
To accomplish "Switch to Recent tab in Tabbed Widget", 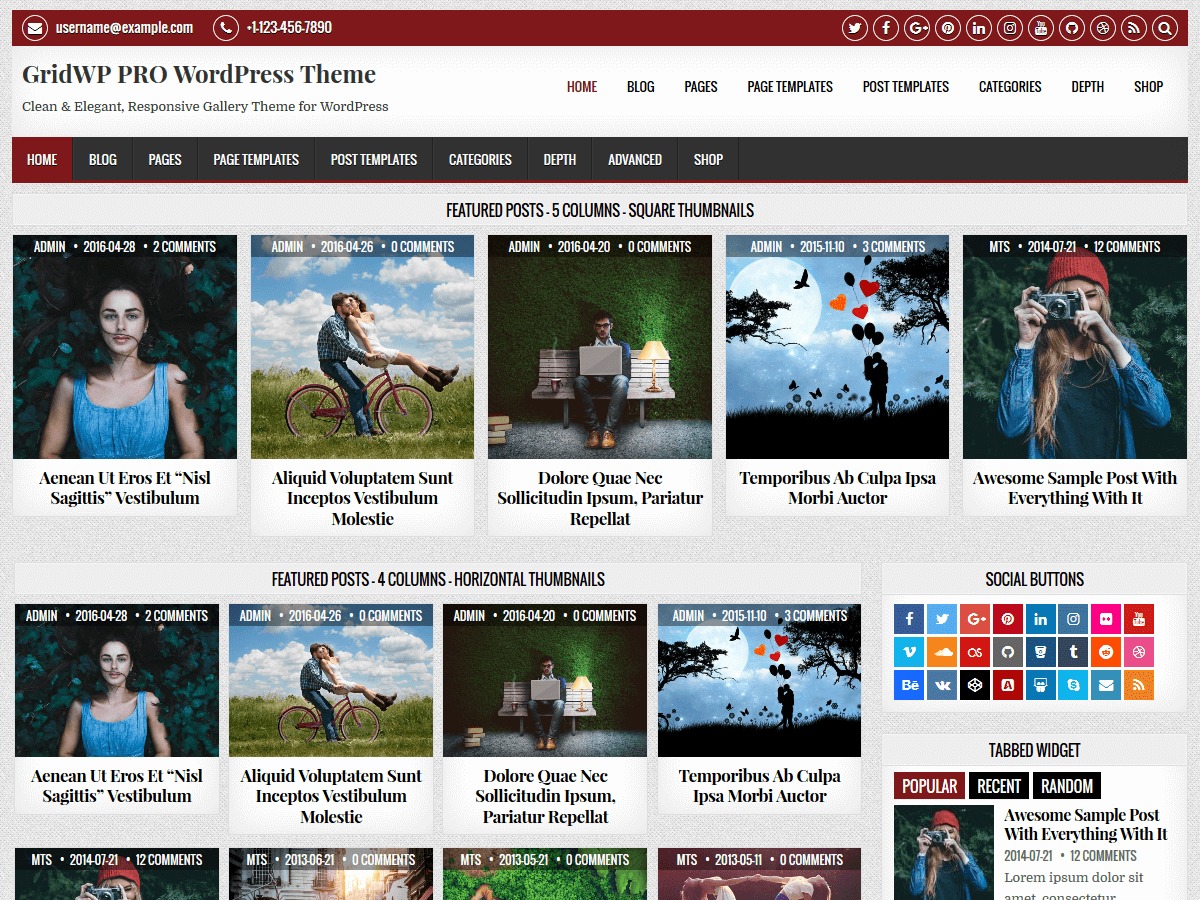I will click(999, 786).
